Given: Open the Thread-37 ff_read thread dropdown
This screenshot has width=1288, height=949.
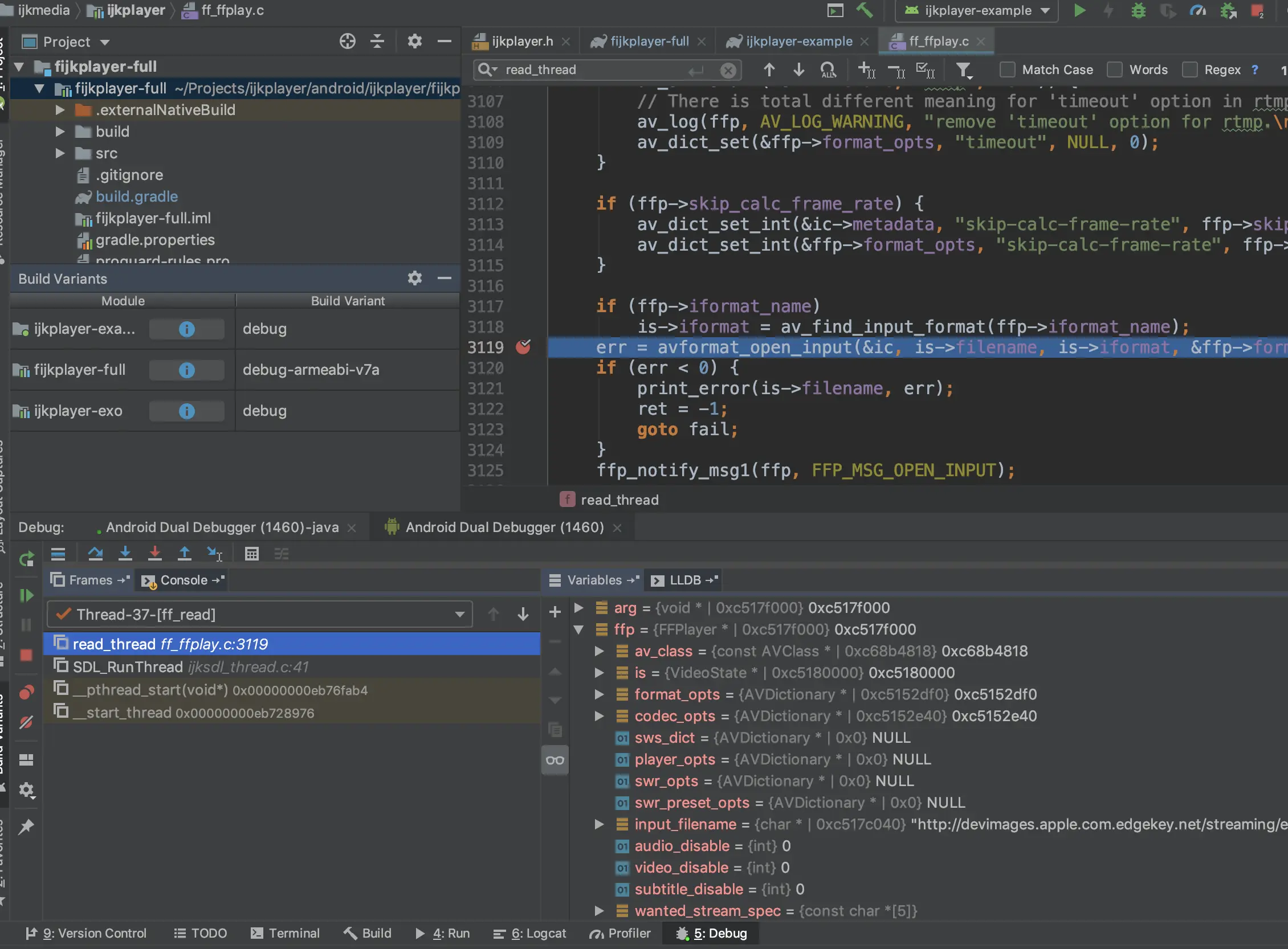Looking at the screenshot, I should click(x=460, y=614).
